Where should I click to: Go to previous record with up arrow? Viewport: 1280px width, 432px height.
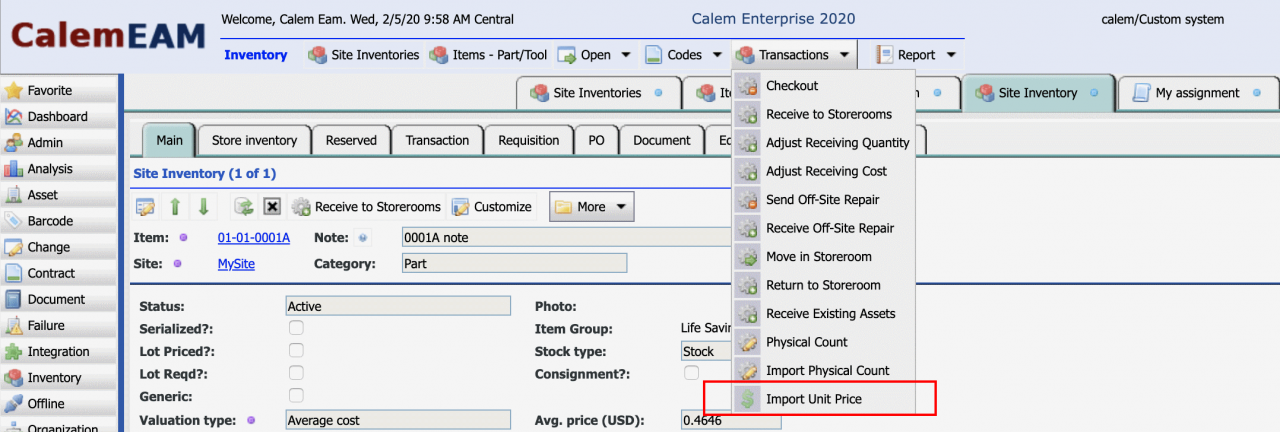(175, 207)
